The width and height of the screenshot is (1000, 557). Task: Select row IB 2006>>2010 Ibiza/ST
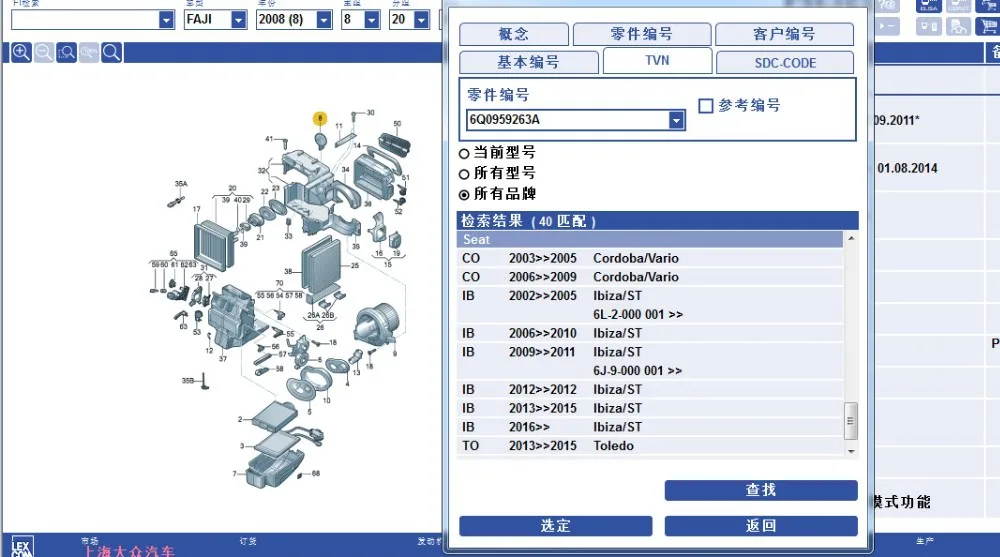pos(650,333)
